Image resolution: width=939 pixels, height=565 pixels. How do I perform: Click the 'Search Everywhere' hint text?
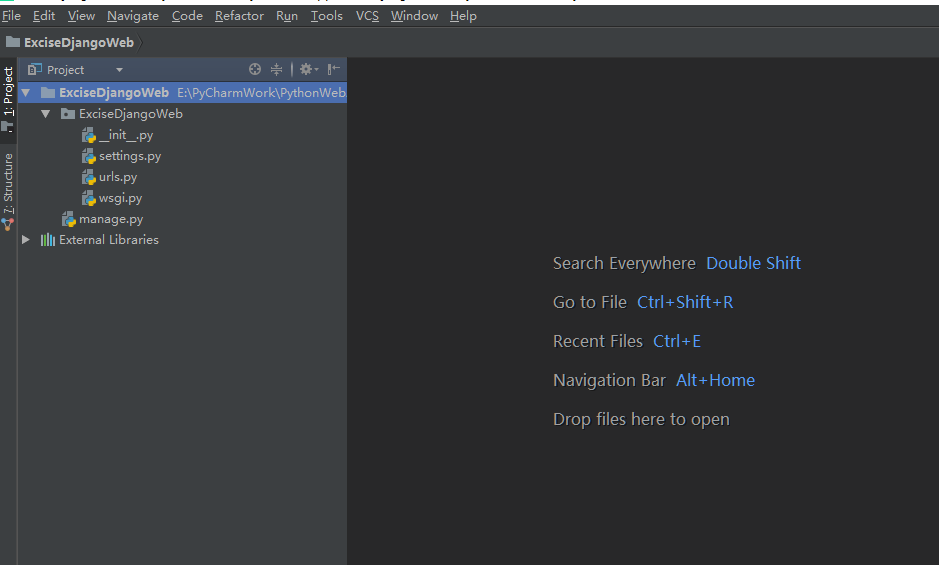click(624, 263)
